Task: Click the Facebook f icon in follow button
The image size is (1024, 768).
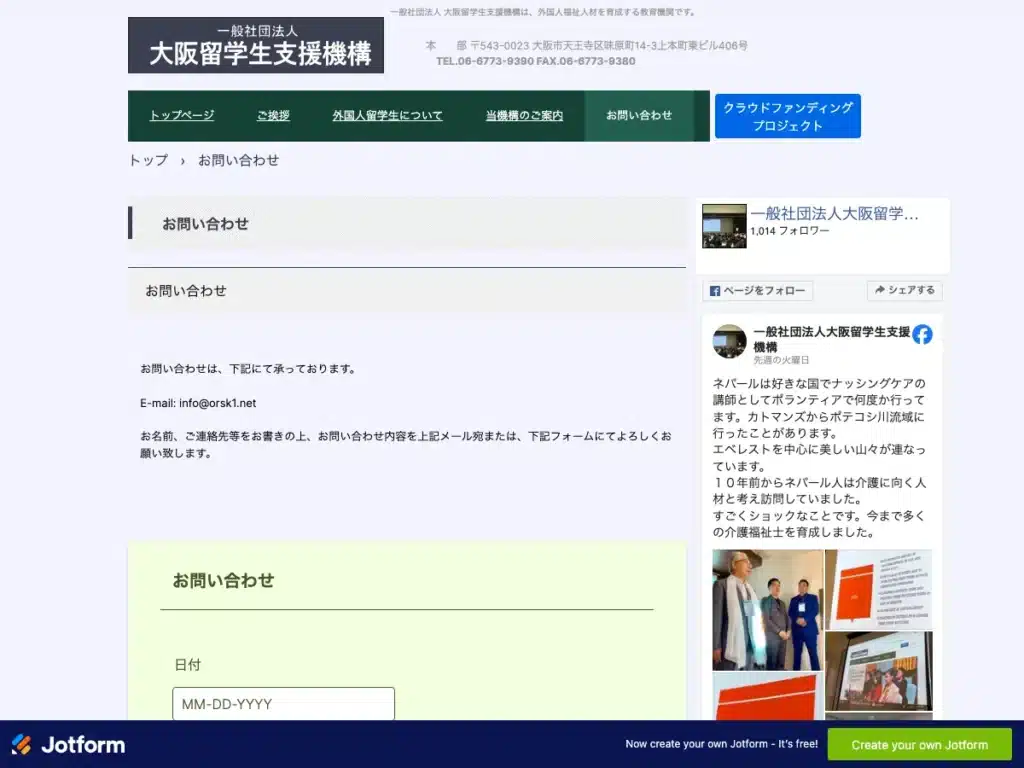Action: (714, 291)
